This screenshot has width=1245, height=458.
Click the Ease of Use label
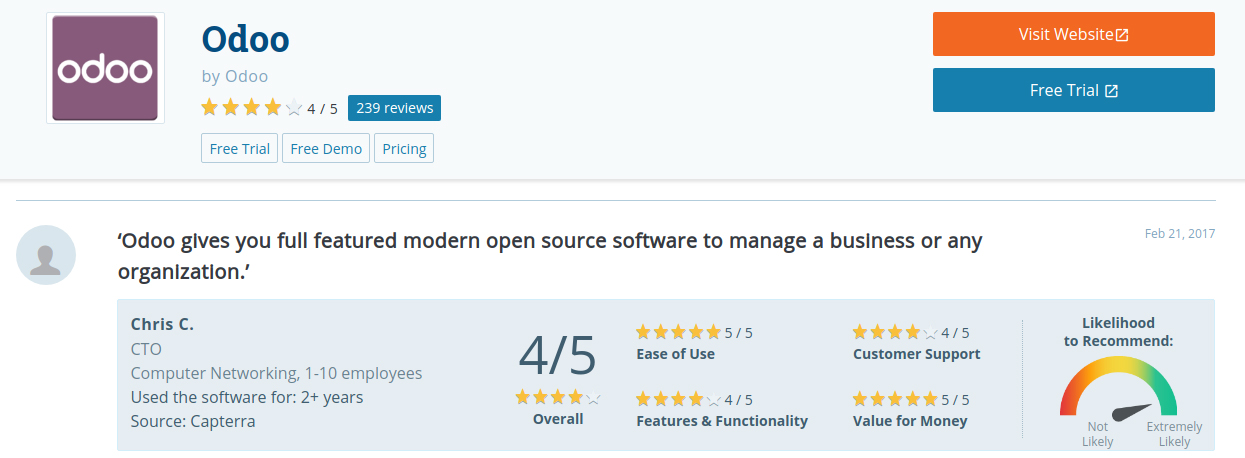tap(675, 354)
